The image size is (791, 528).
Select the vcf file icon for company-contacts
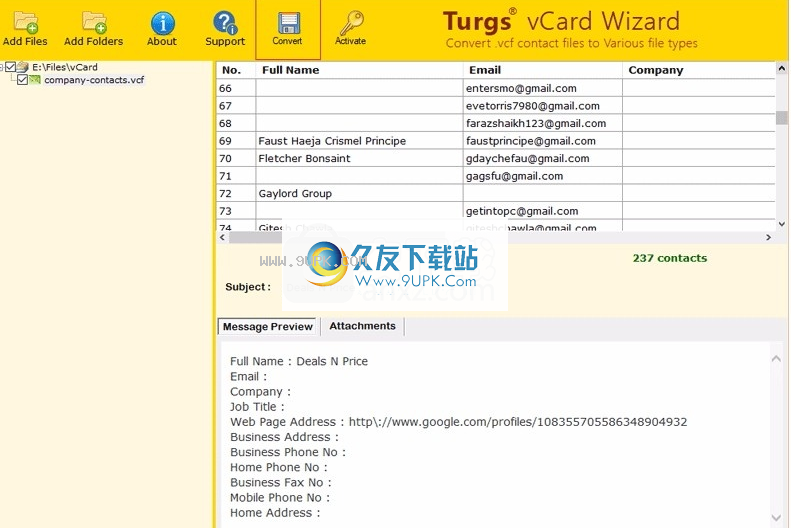[35, 80]
